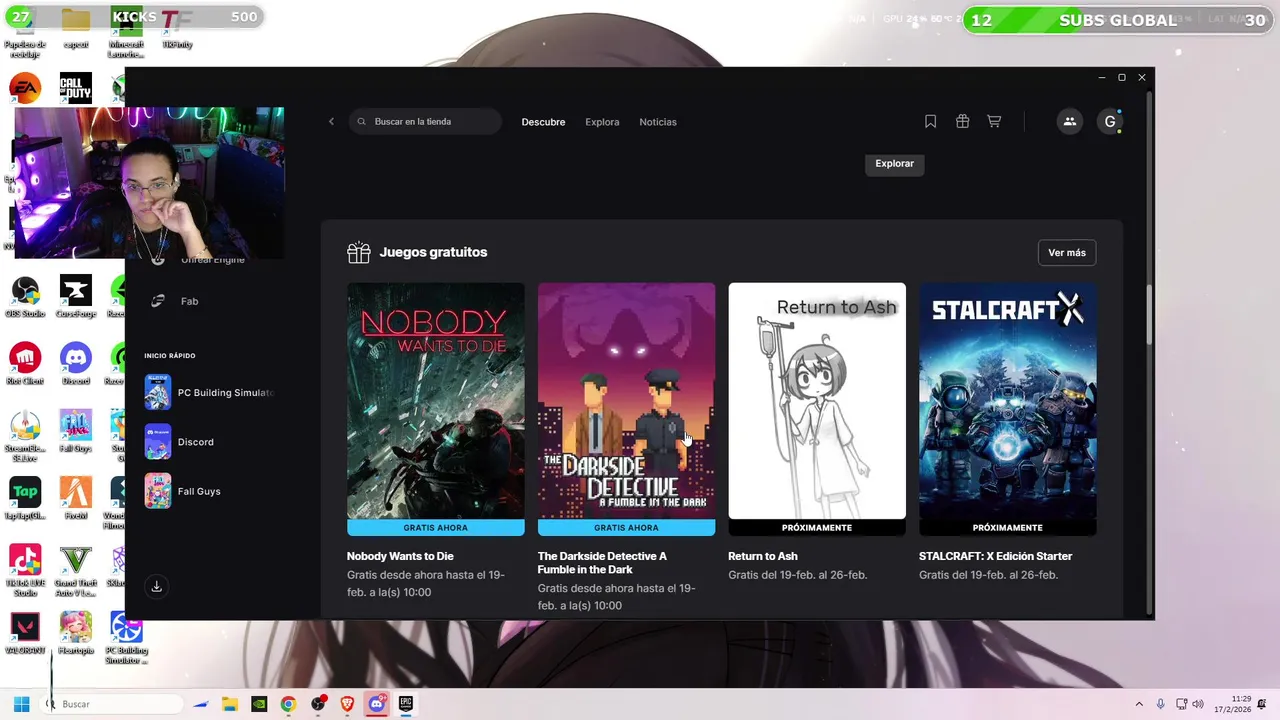
Task: Click the 'Buscar en la tienda' search field
Action: point(426,122)
